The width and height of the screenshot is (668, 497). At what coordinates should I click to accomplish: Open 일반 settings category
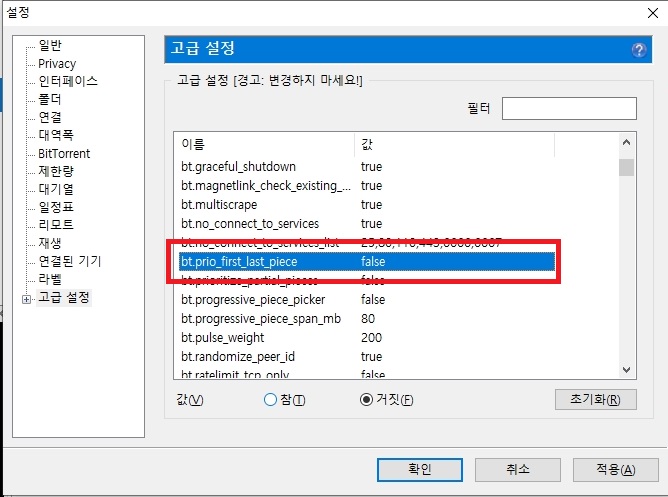click(x=50, y=45)
